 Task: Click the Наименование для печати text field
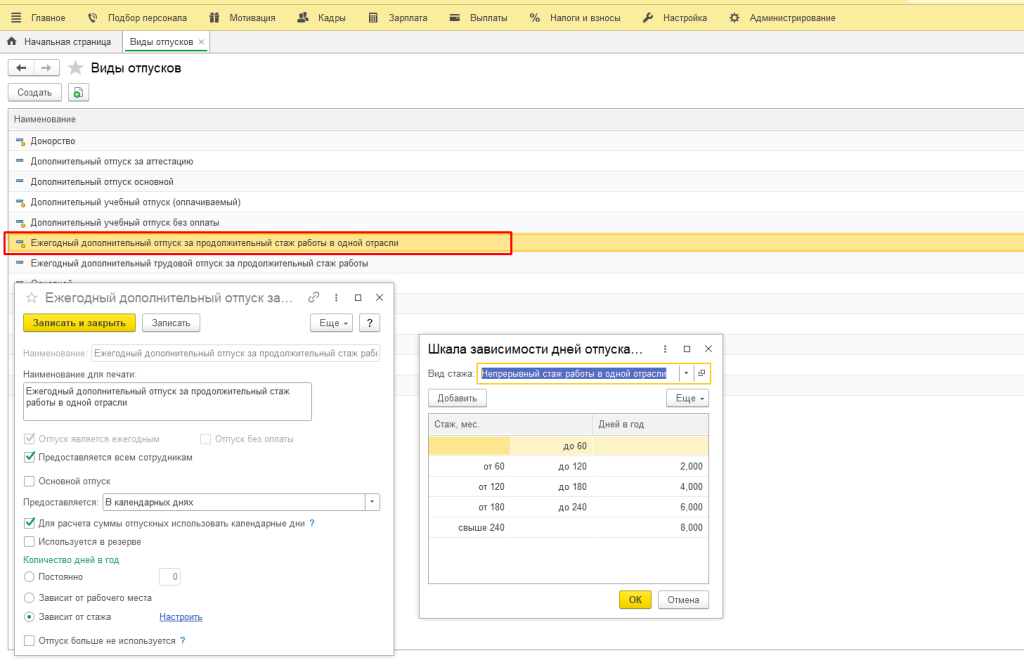tap(167, 401)
